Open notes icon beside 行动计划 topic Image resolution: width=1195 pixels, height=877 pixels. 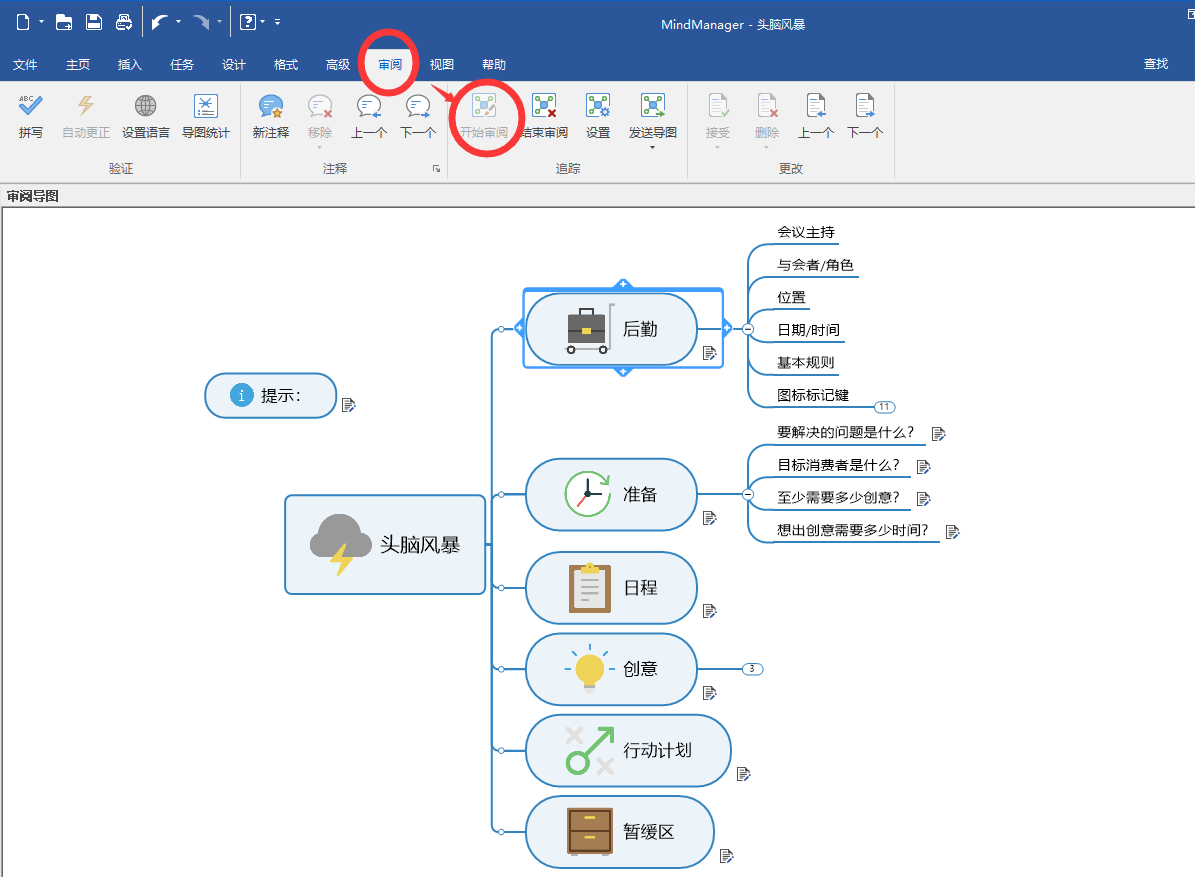click(744, 774)
